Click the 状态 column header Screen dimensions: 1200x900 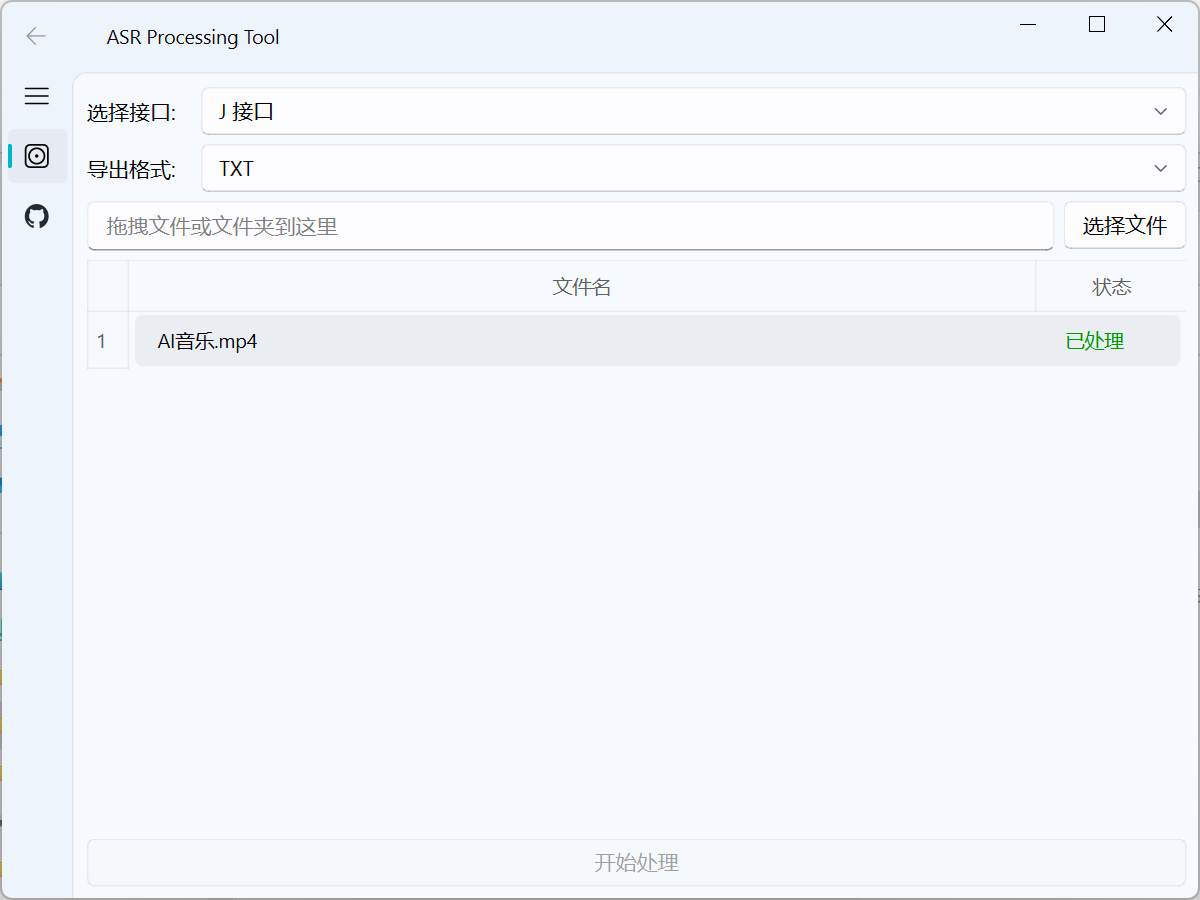1111,286
